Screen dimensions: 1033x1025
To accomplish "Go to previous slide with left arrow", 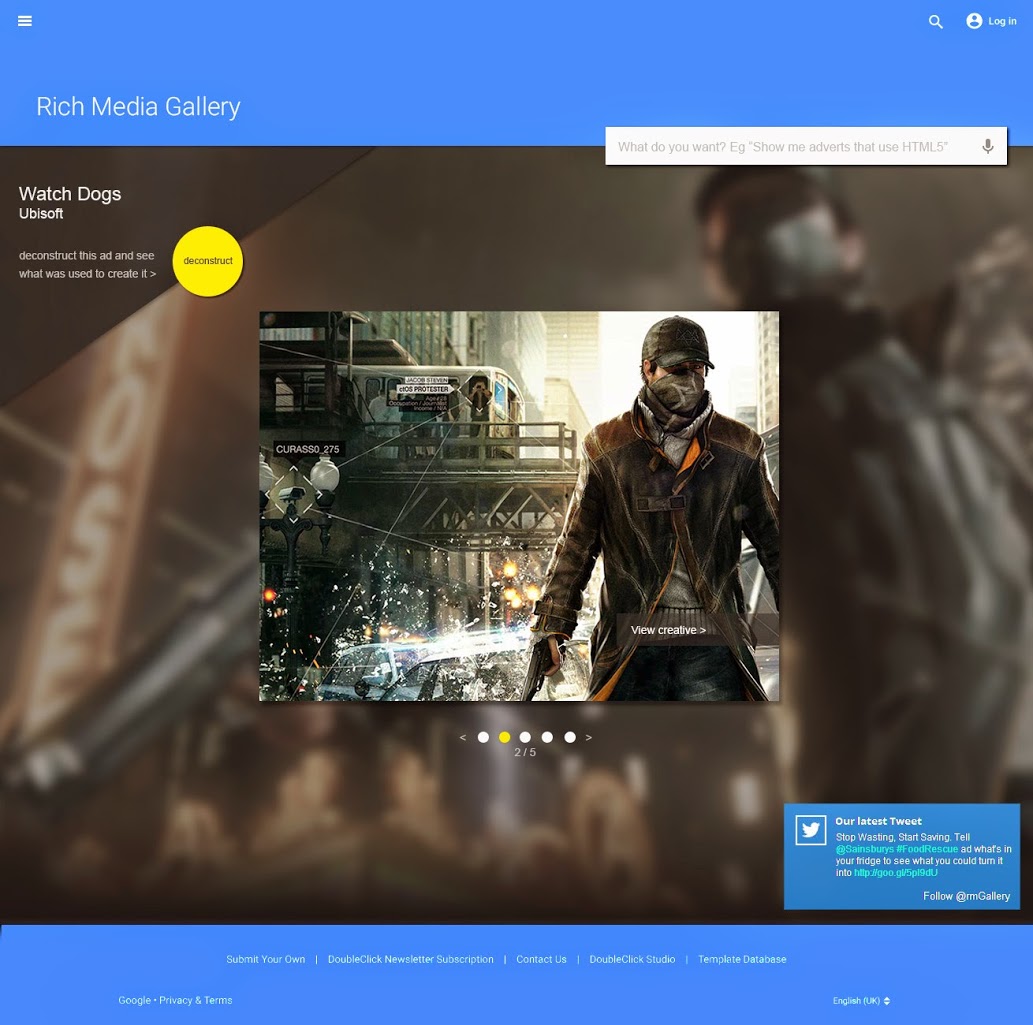I will (x=463, y=737).
